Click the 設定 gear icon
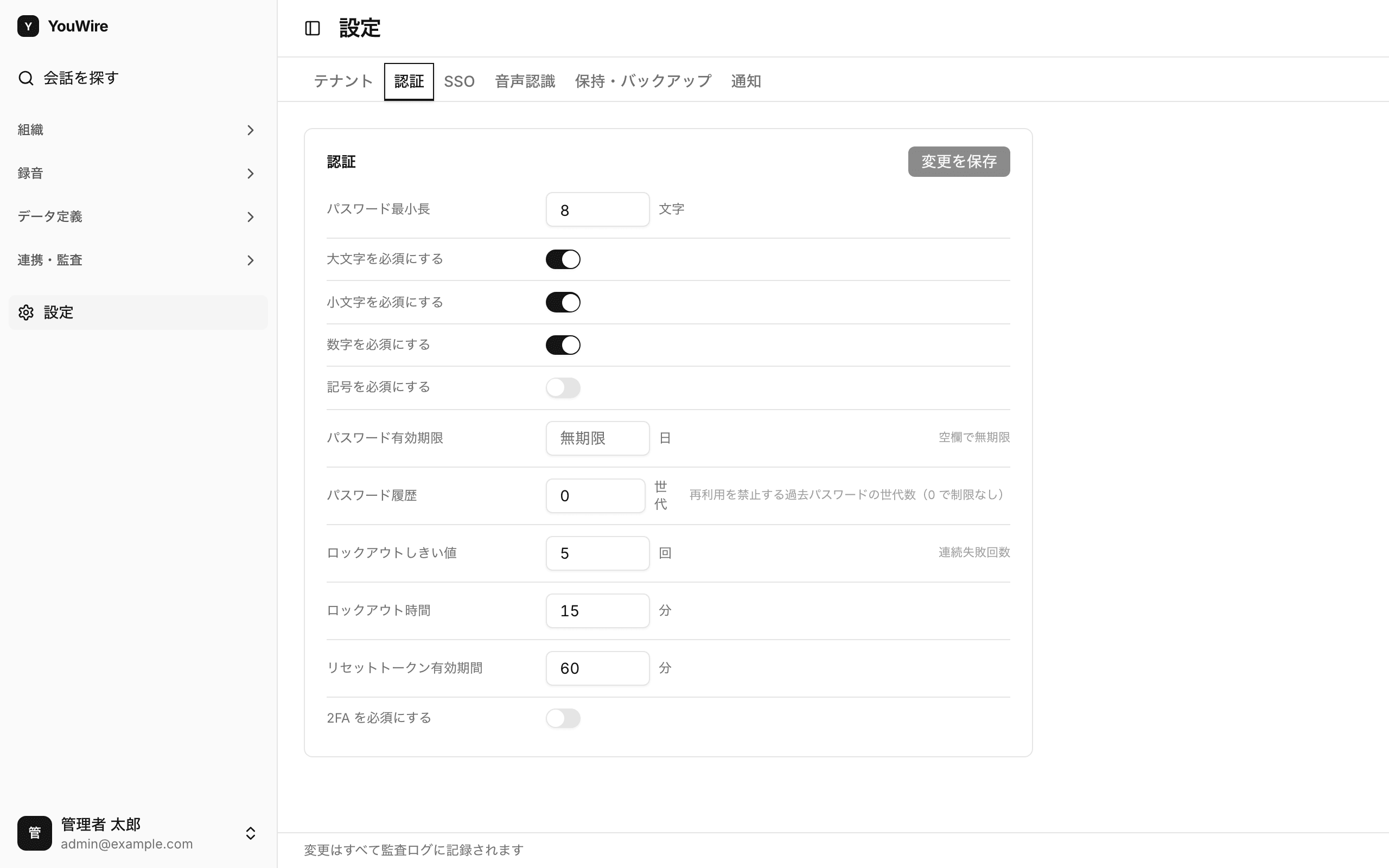Screen dimensions: 1389x868 pos(26,312)
